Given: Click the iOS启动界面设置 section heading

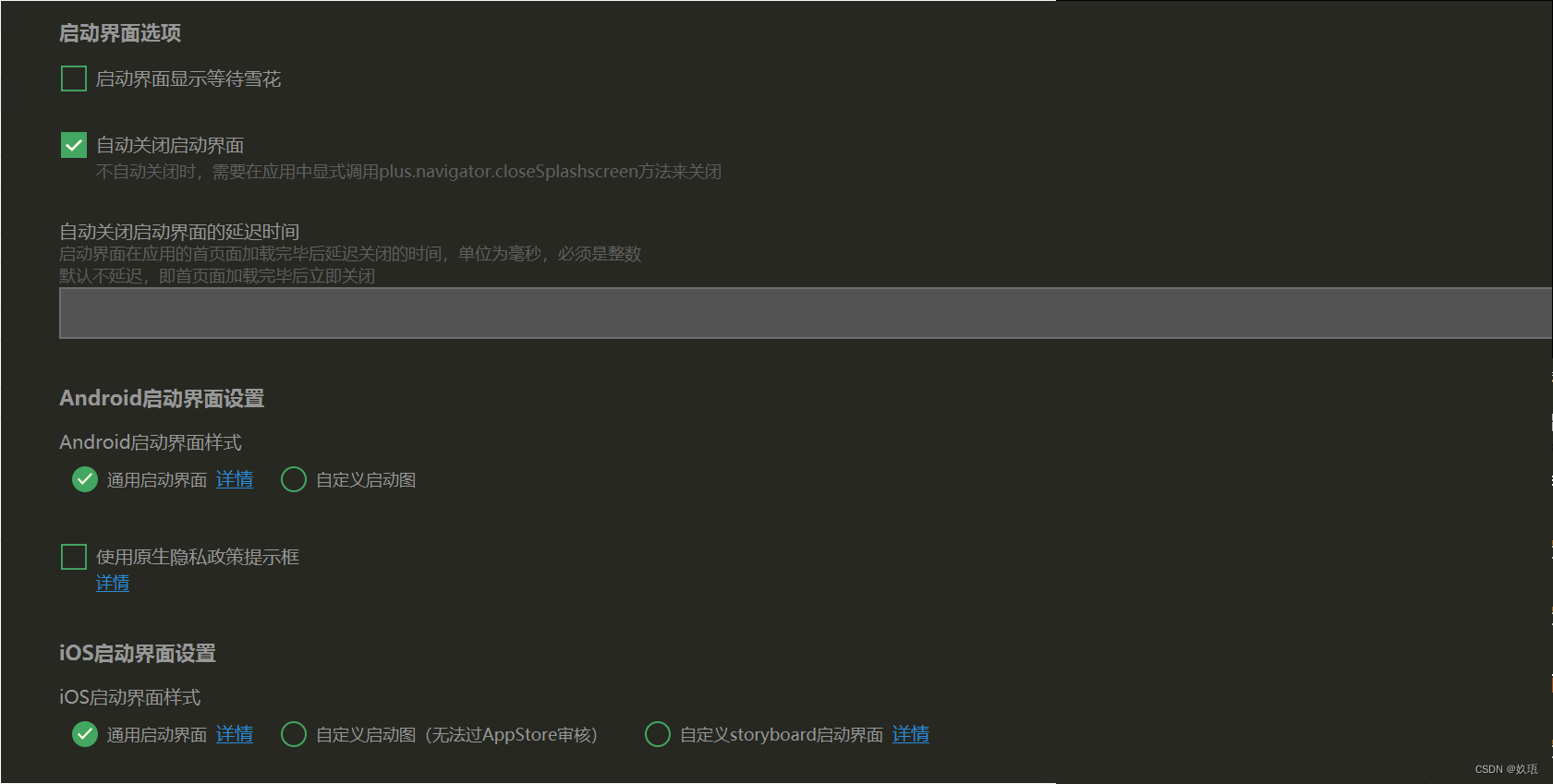Looking at the screenshot, I should coord(138,653).
